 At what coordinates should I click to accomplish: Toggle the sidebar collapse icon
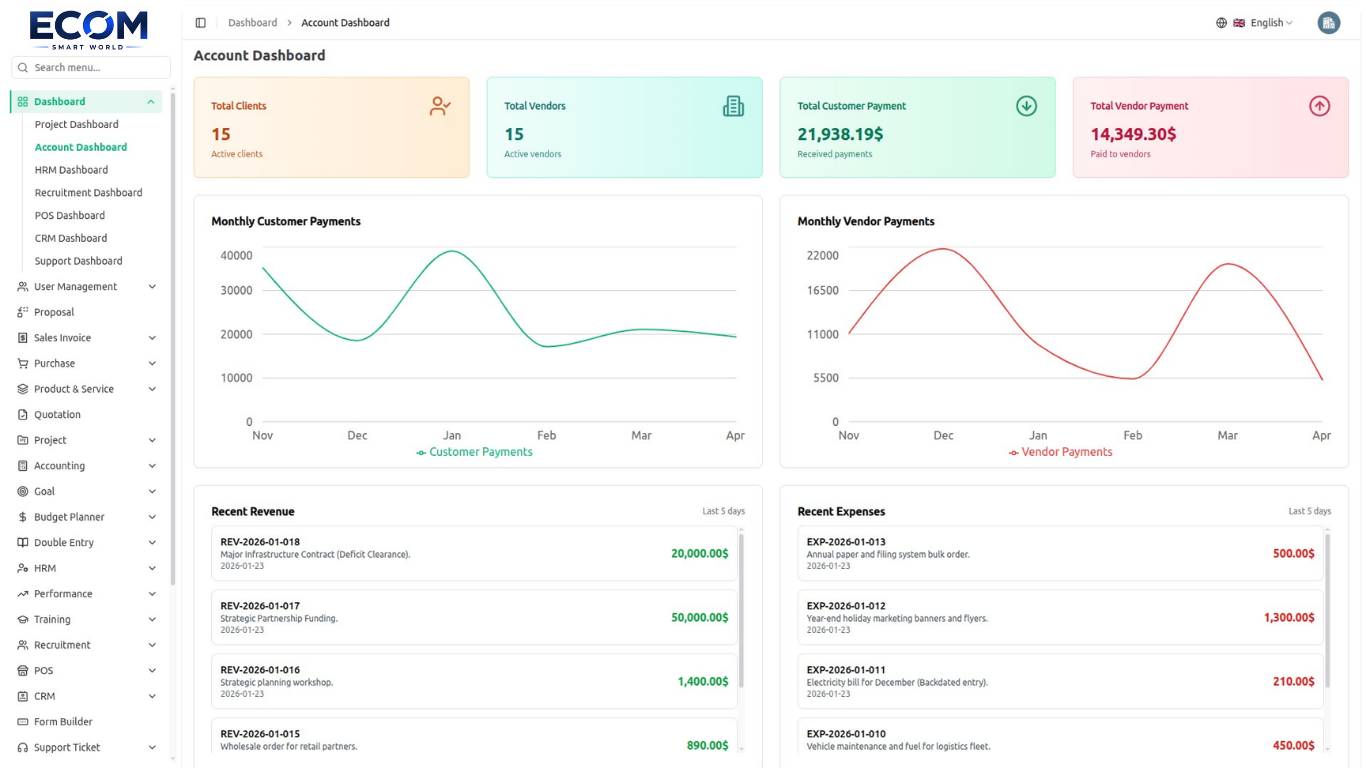tap(201, 23)
